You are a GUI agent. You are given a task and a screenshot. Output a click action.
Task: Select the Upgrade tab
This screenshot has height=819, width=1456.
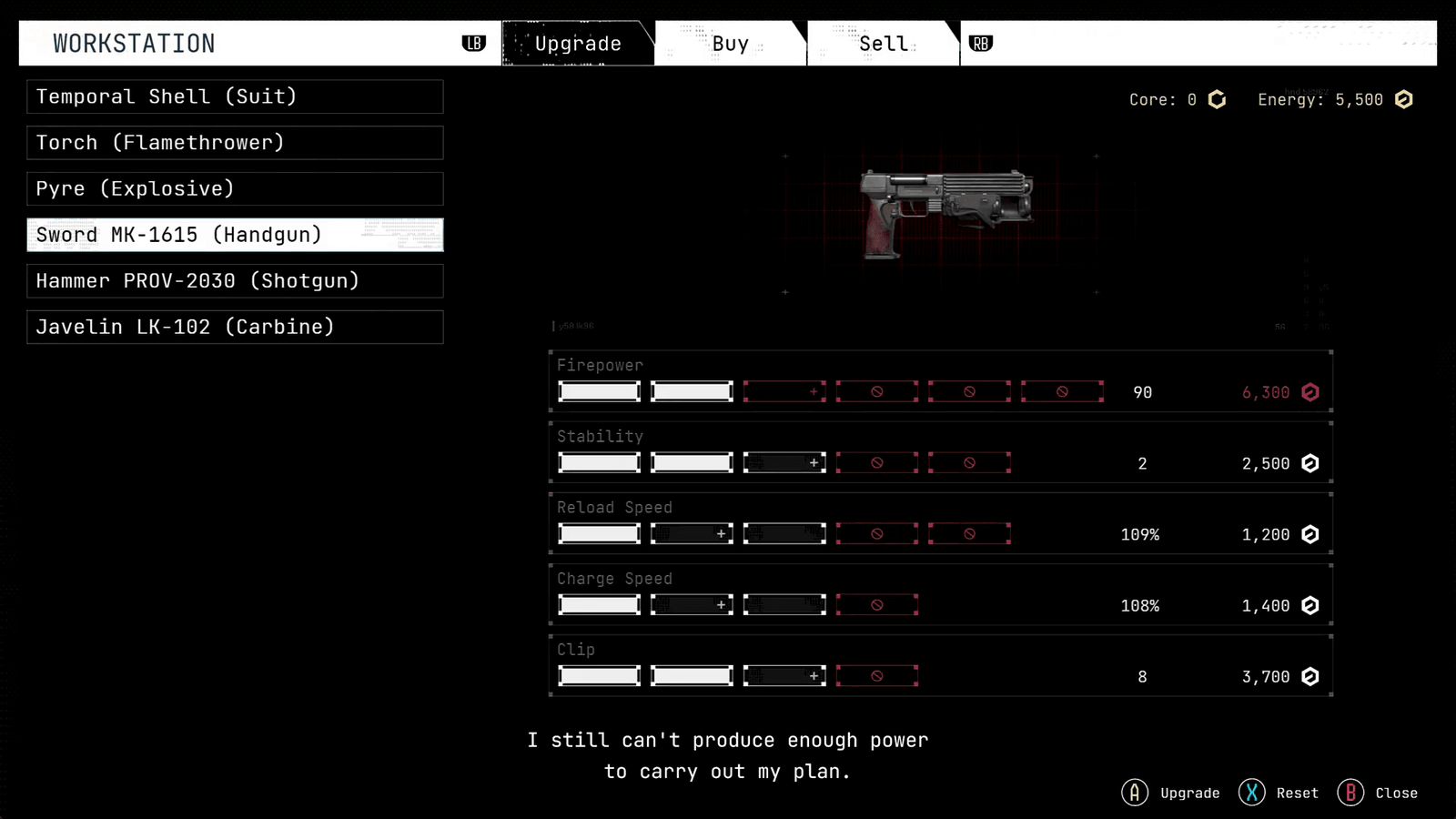tap(578, 44)
